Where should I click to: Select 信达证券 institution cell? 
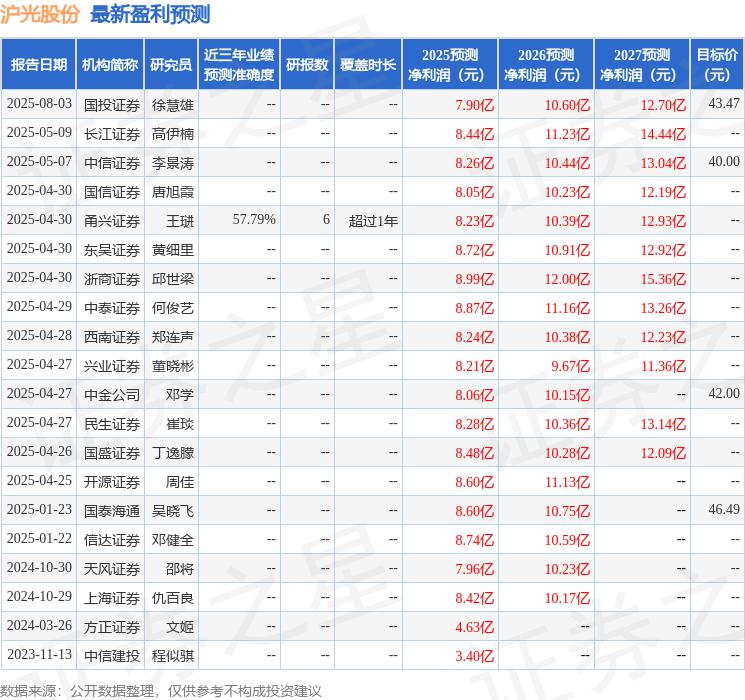(x=112, y=540)
